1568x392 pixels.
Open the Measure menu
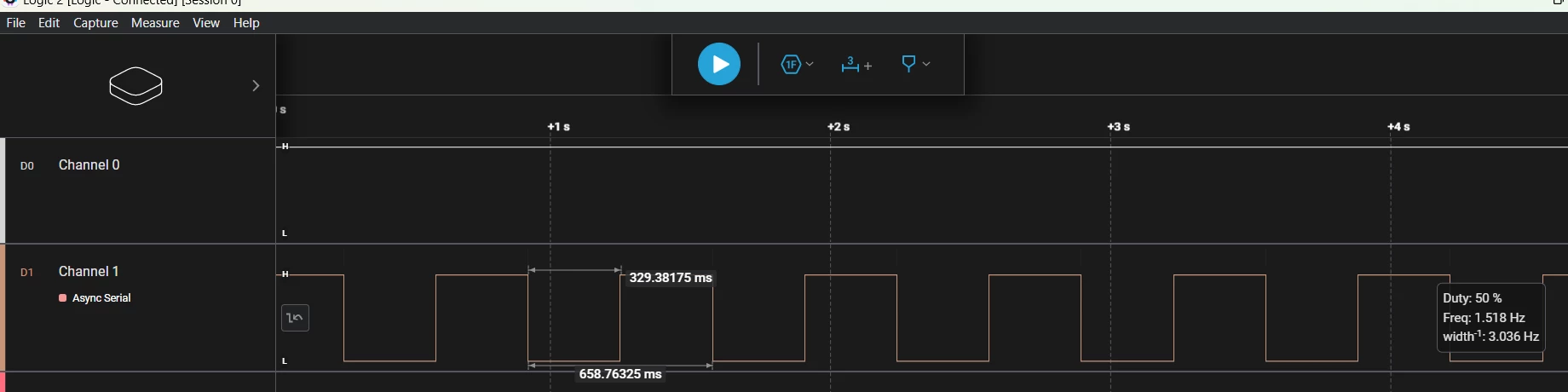[x=155, y=23]
